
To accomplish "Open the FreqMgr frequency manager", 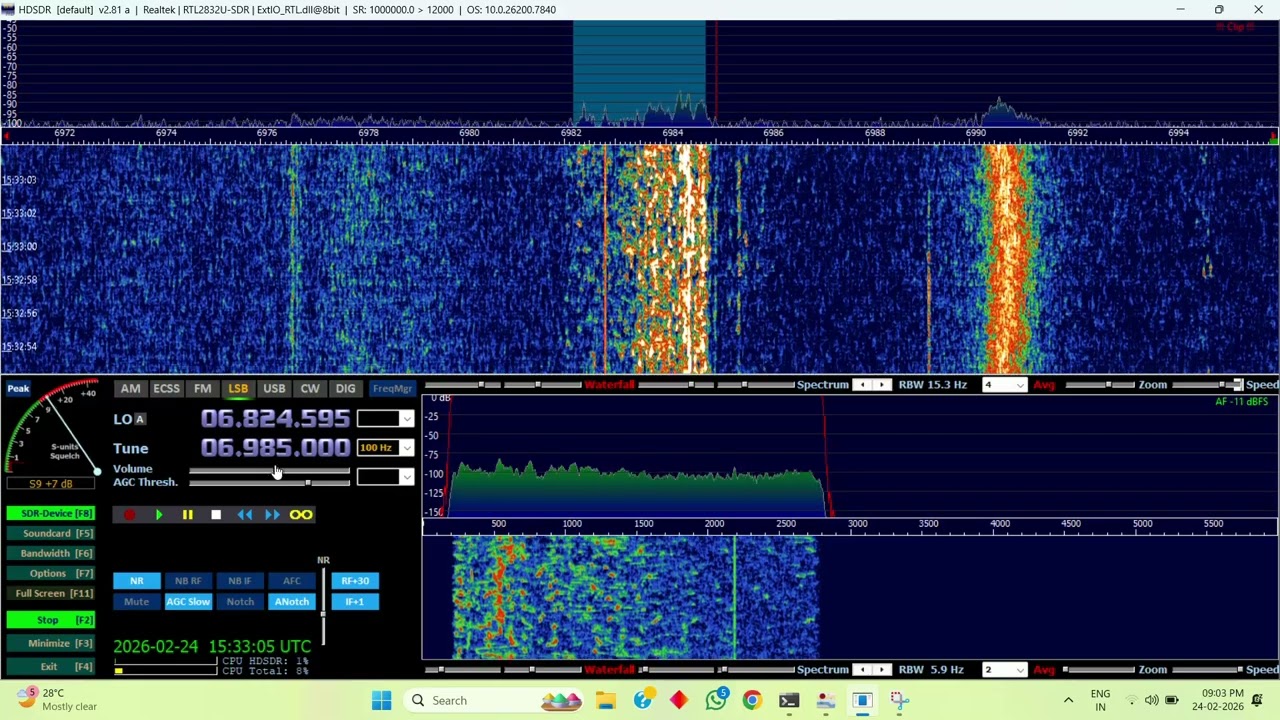I will click(392, 389).
